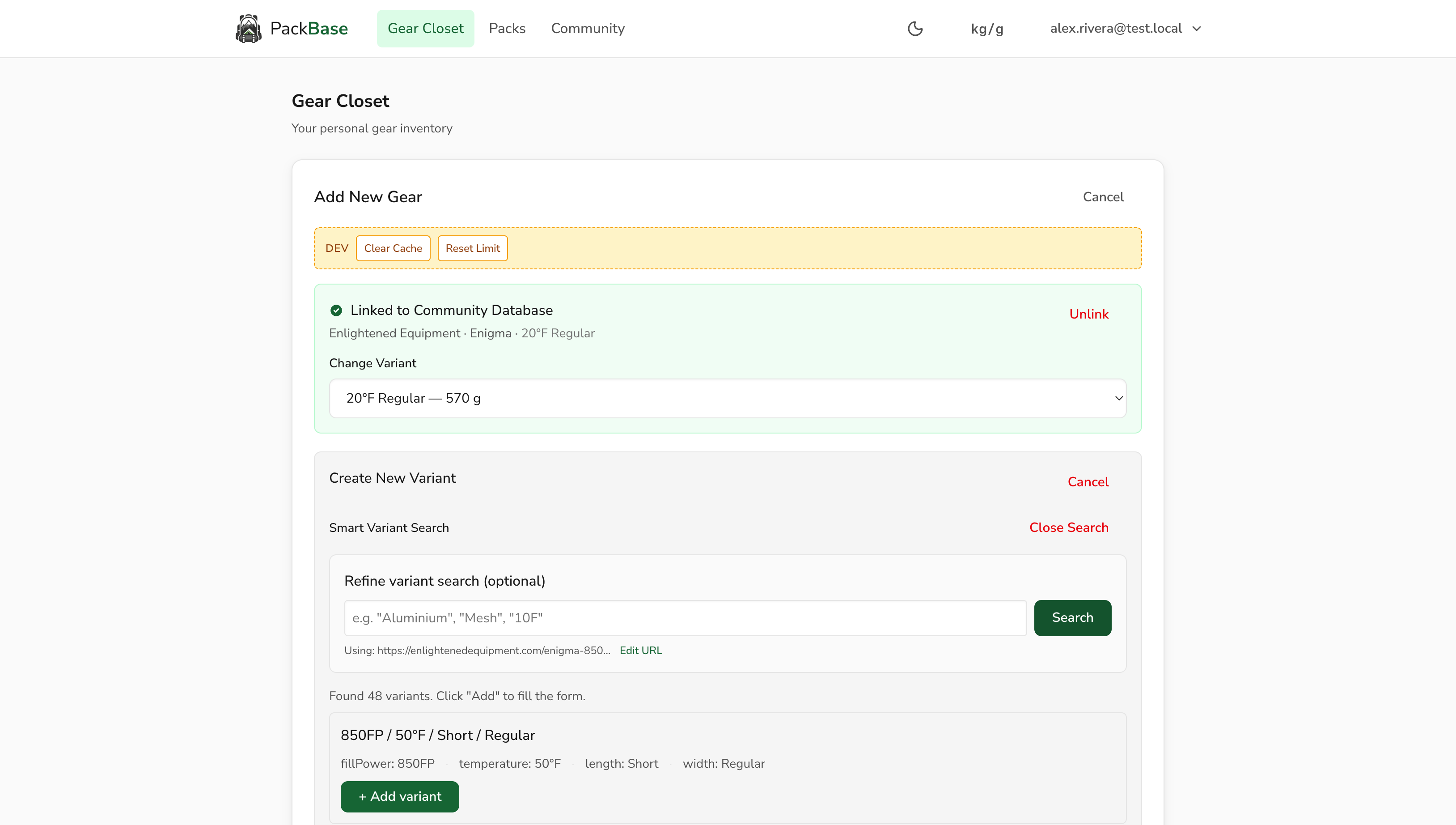Expand the account menu for alex.rivera@test.local
Screen dimensions: 1456x825
click(1125, 28)
